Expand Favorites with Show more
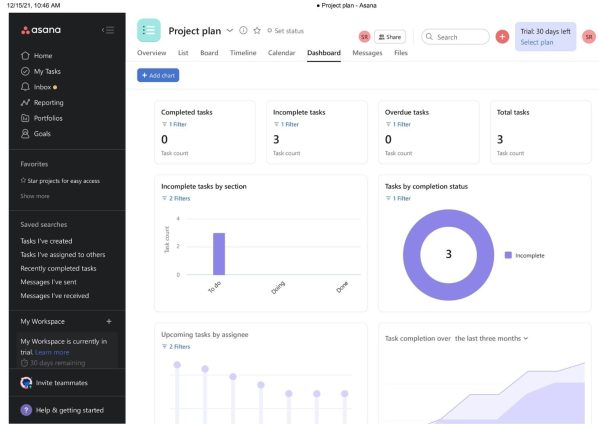Screen dimensions: 599x424 [35, 196]
